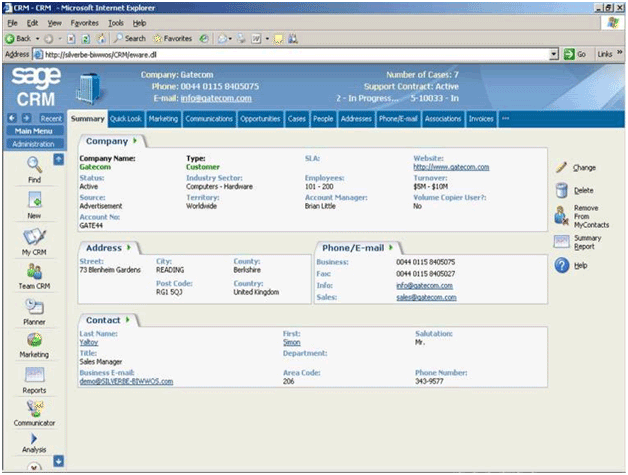Image resolution: width=628 pixels, height=475 pixels.
Task: Open the Addresses tab
Action: 356,119
